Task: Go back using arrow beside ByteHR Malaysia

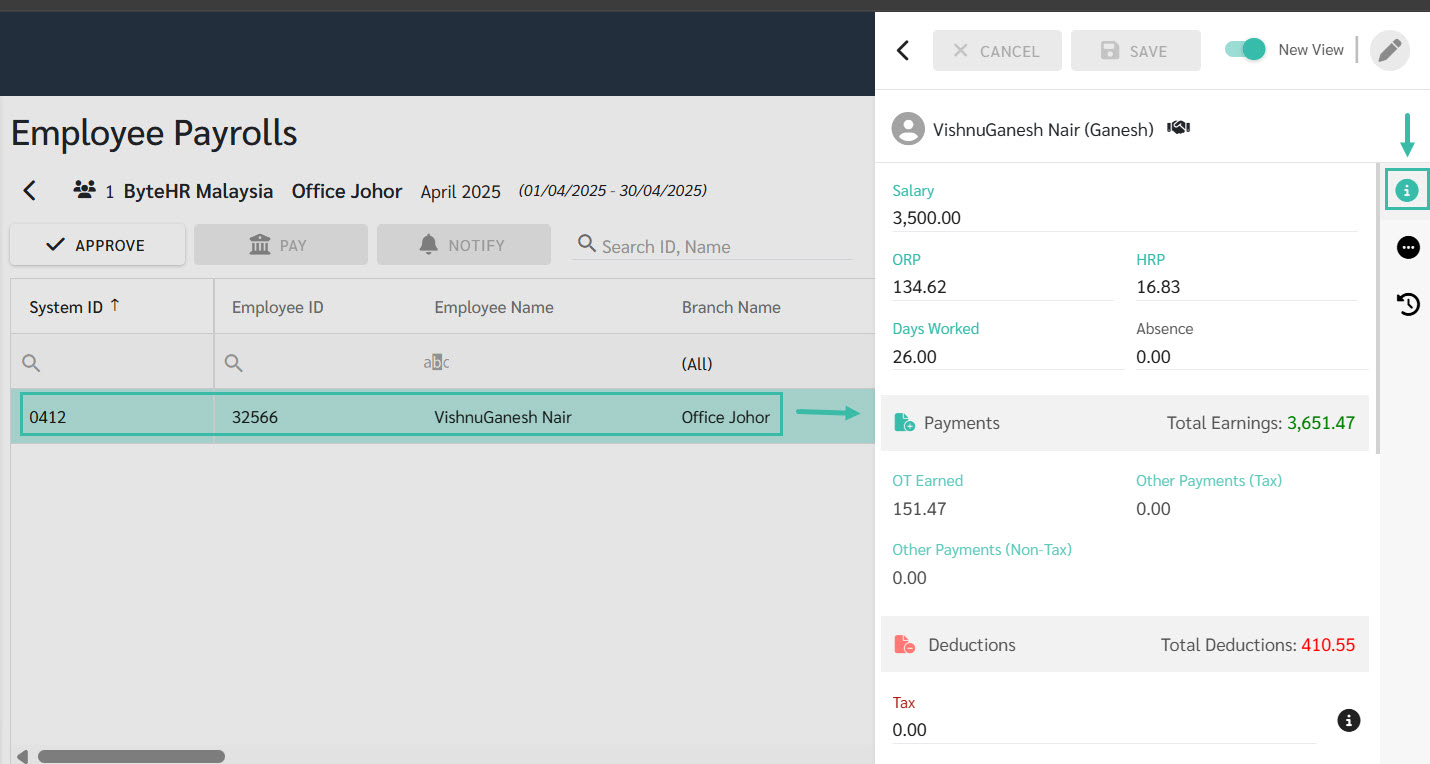Action: coord(30,190)
